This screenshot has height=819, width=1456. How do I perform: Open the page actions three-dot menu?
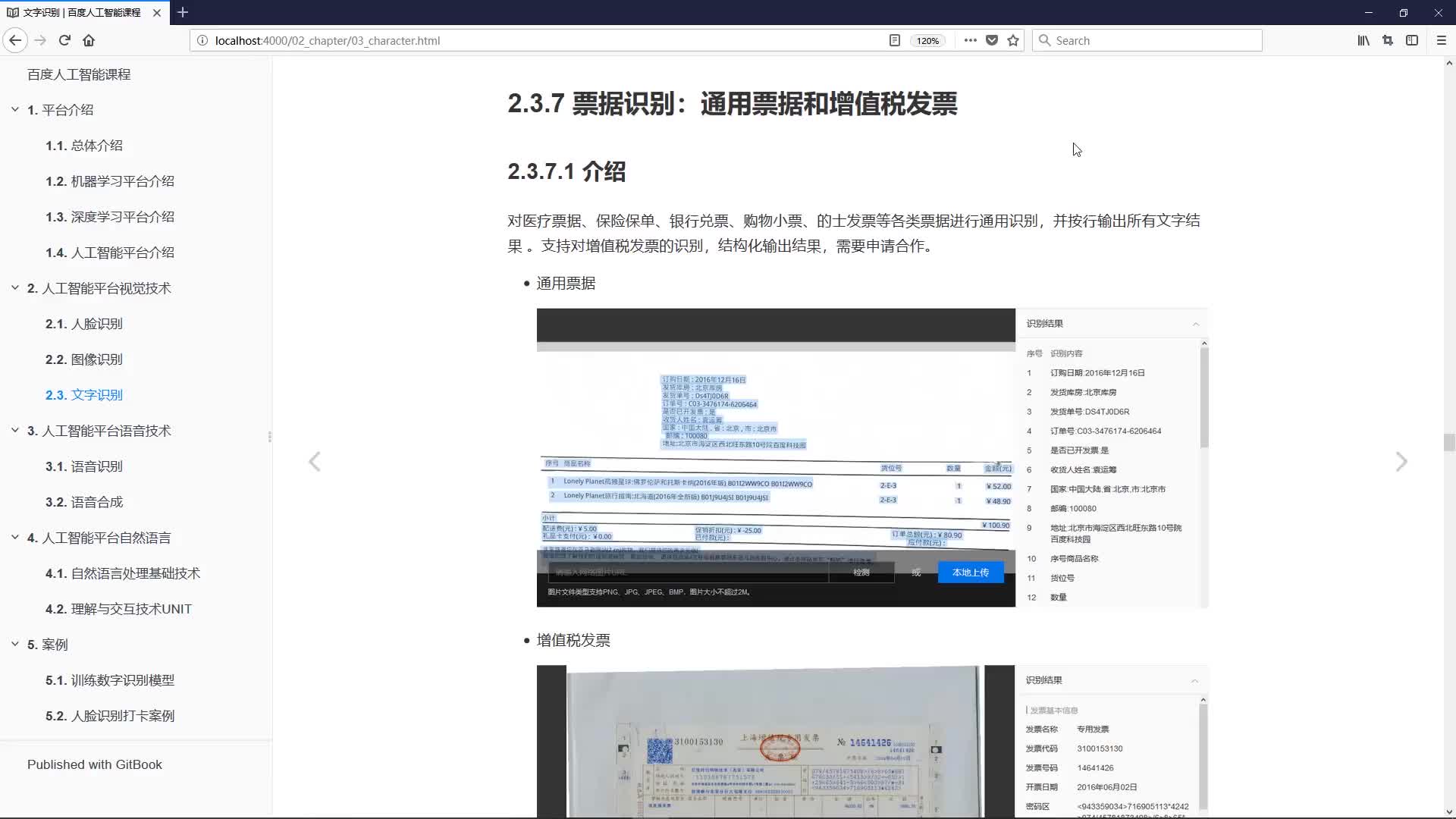pos(971,40)
